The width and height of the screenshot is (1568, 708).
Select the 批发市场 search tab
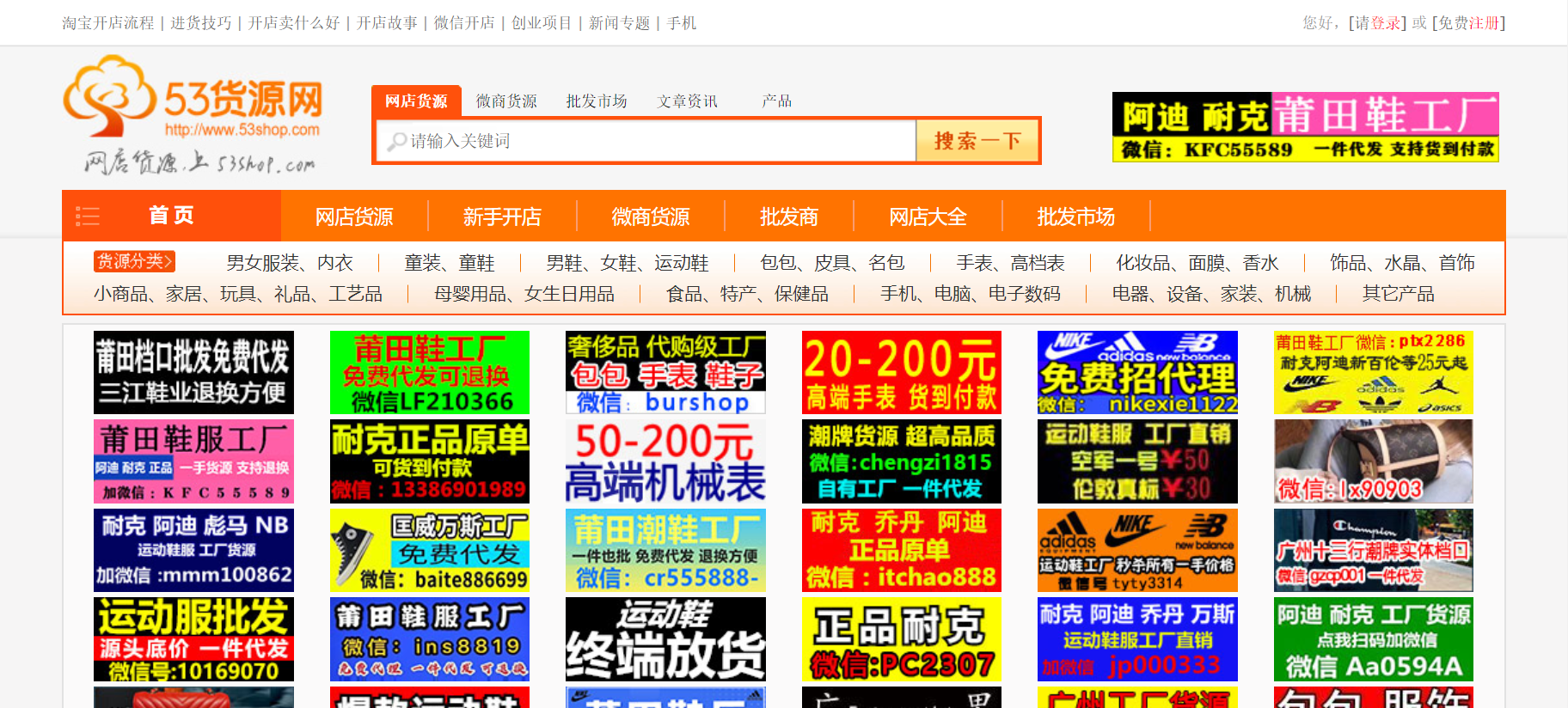(x=597, y=101)
